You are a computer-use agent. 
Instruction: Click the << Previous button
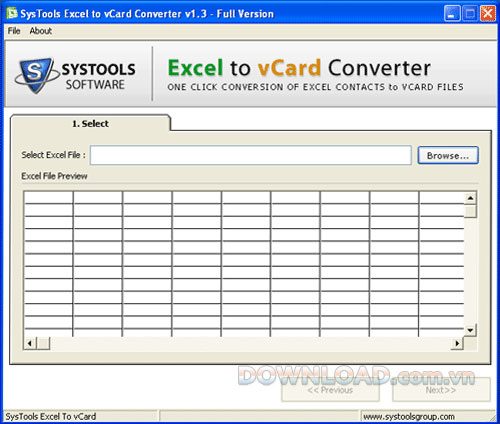tap(330, 390)
